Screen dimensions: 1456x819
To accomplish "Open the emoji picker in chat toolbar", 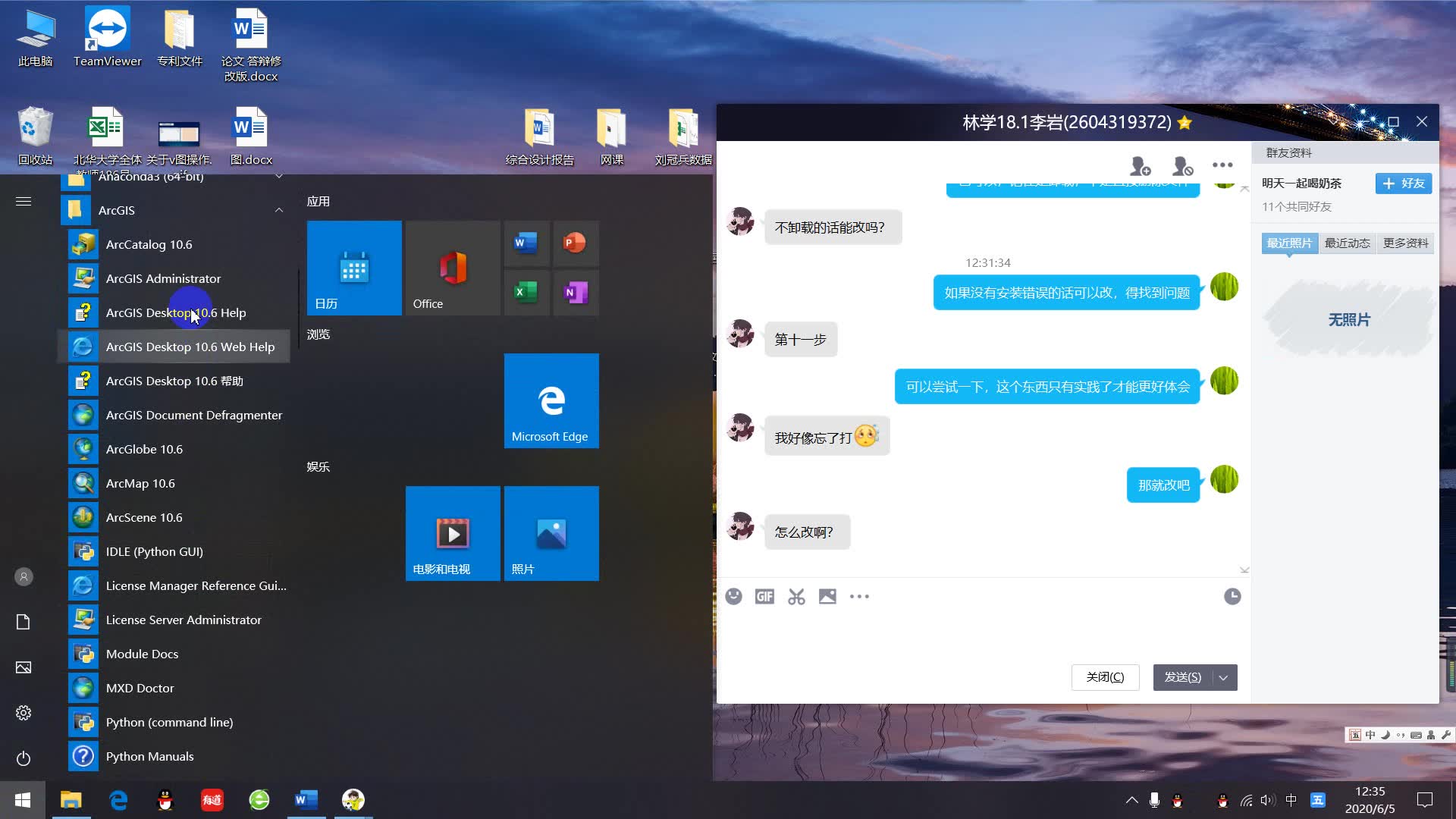I will pyautogui.click(x=733, y=597).
